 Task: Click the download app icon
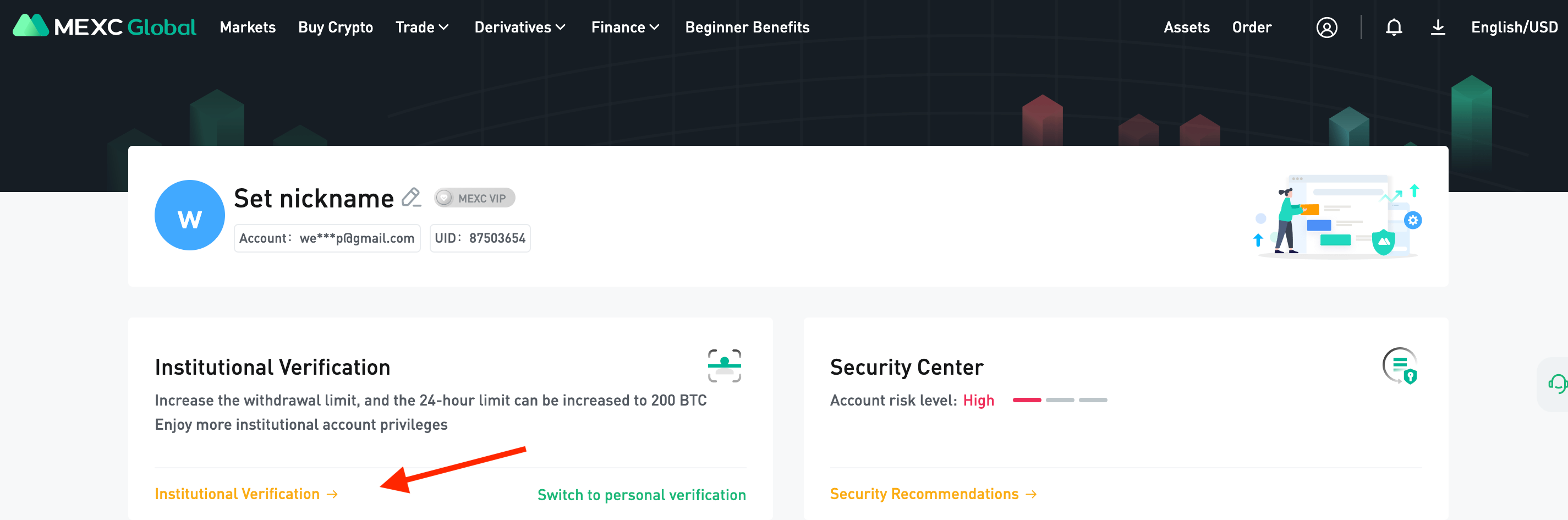pyautogui.click(x=1437, y=28)
